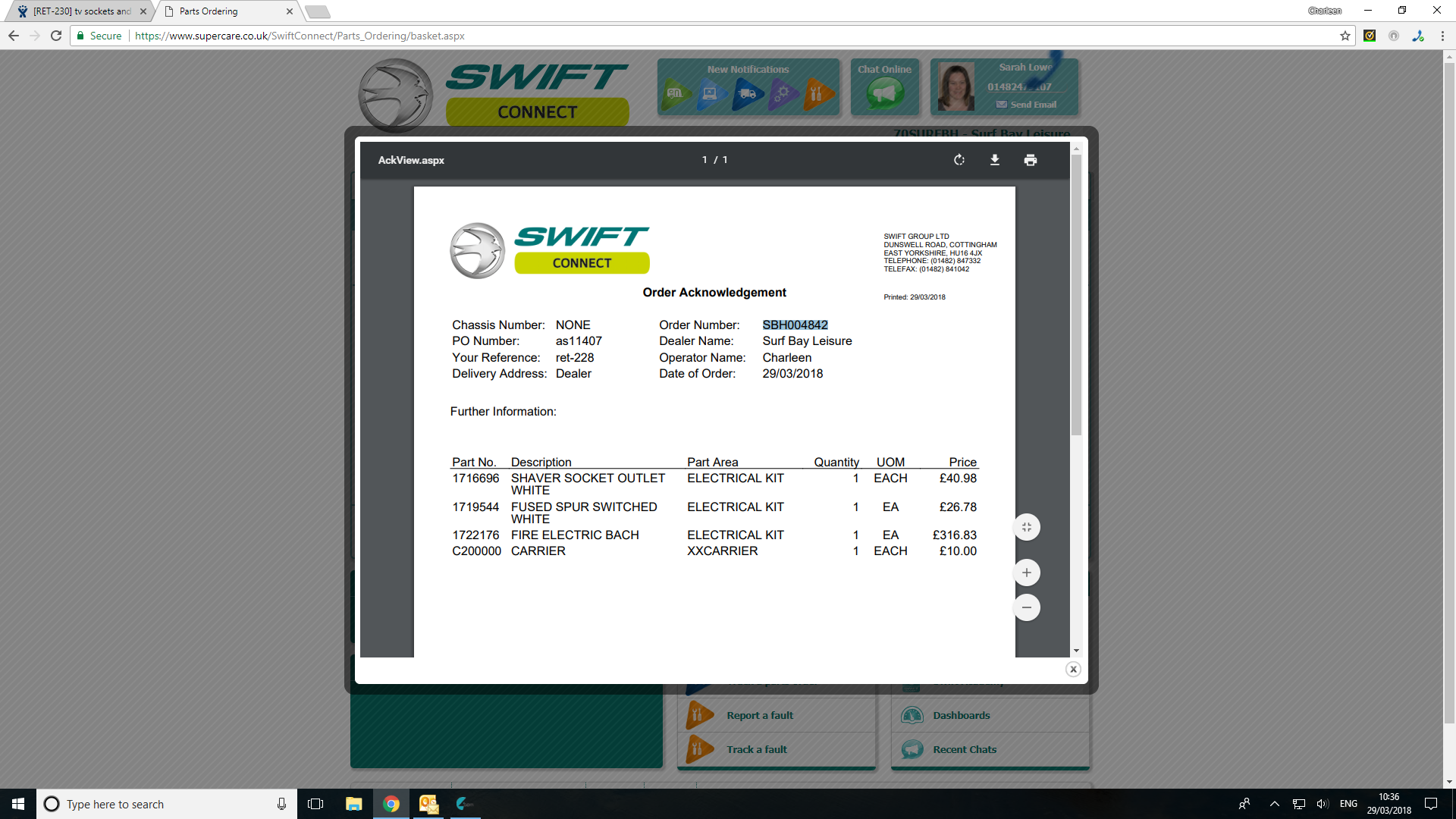Bookmark this page with star icon
1456x819 pixels.
[x=1345, y=36]
